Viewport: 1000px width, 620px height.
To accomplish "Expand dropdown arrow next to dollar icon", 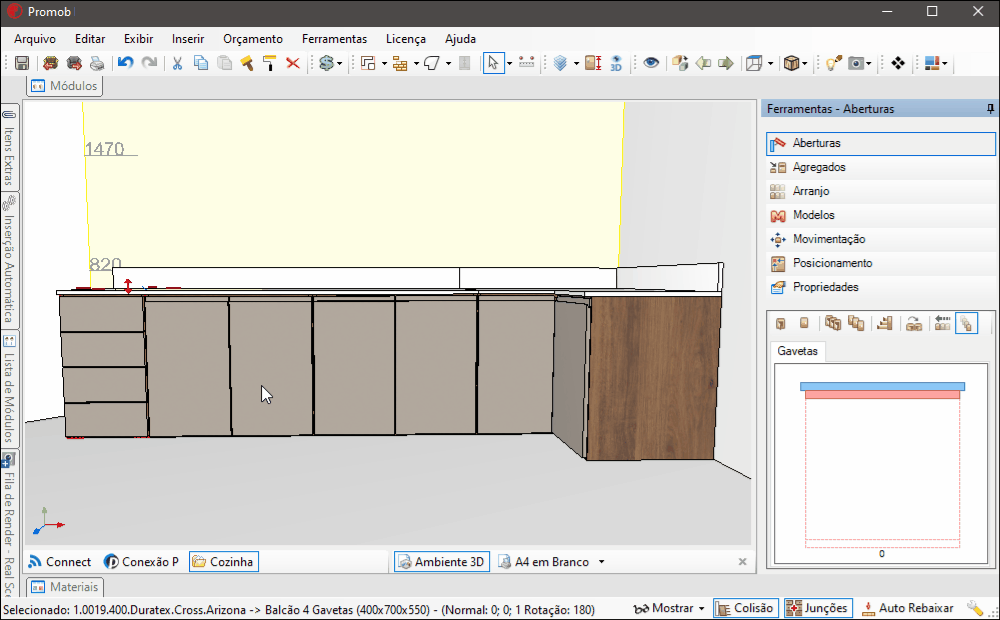I will point(339,63).
